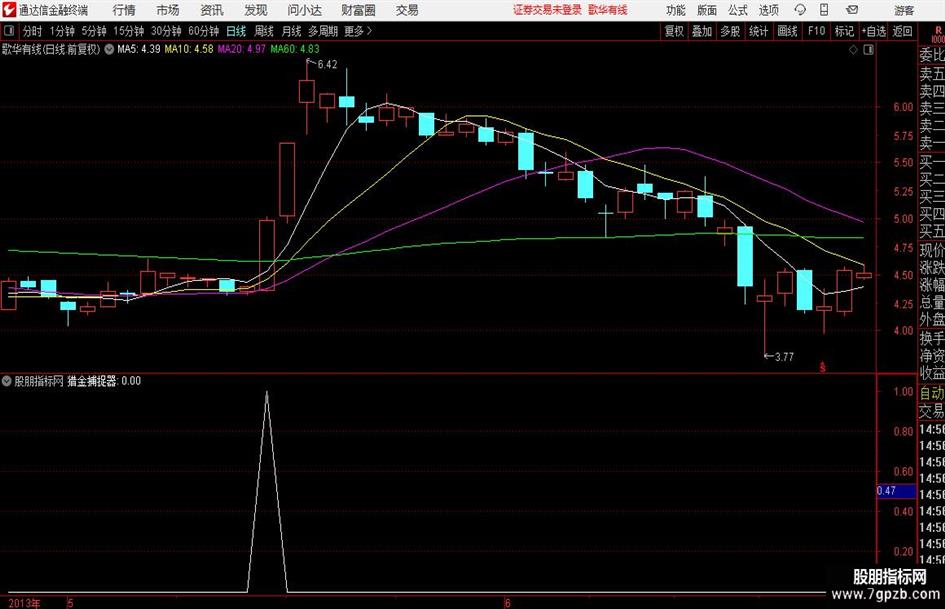
Task: Click the 歌华有线(日线 前复权) chart title
Action: coord(51,49)
